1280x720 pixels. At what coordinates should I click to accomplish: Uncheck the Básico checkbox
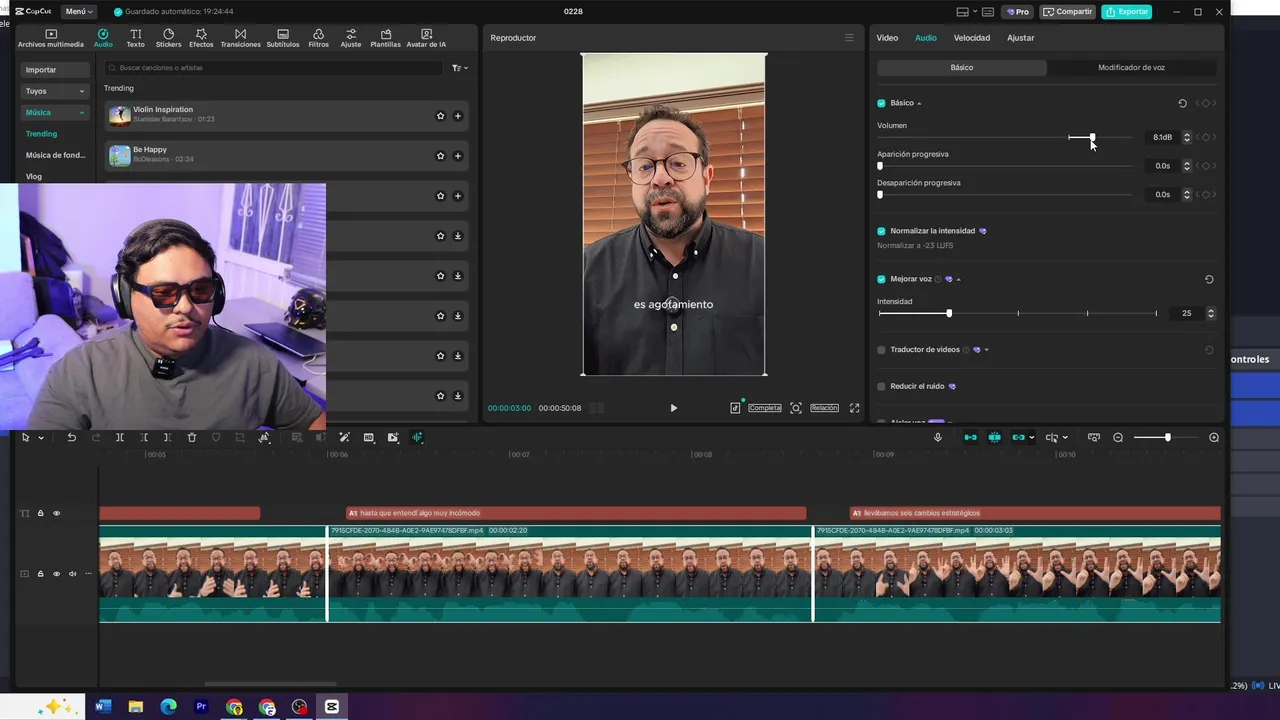coord(881,103)
